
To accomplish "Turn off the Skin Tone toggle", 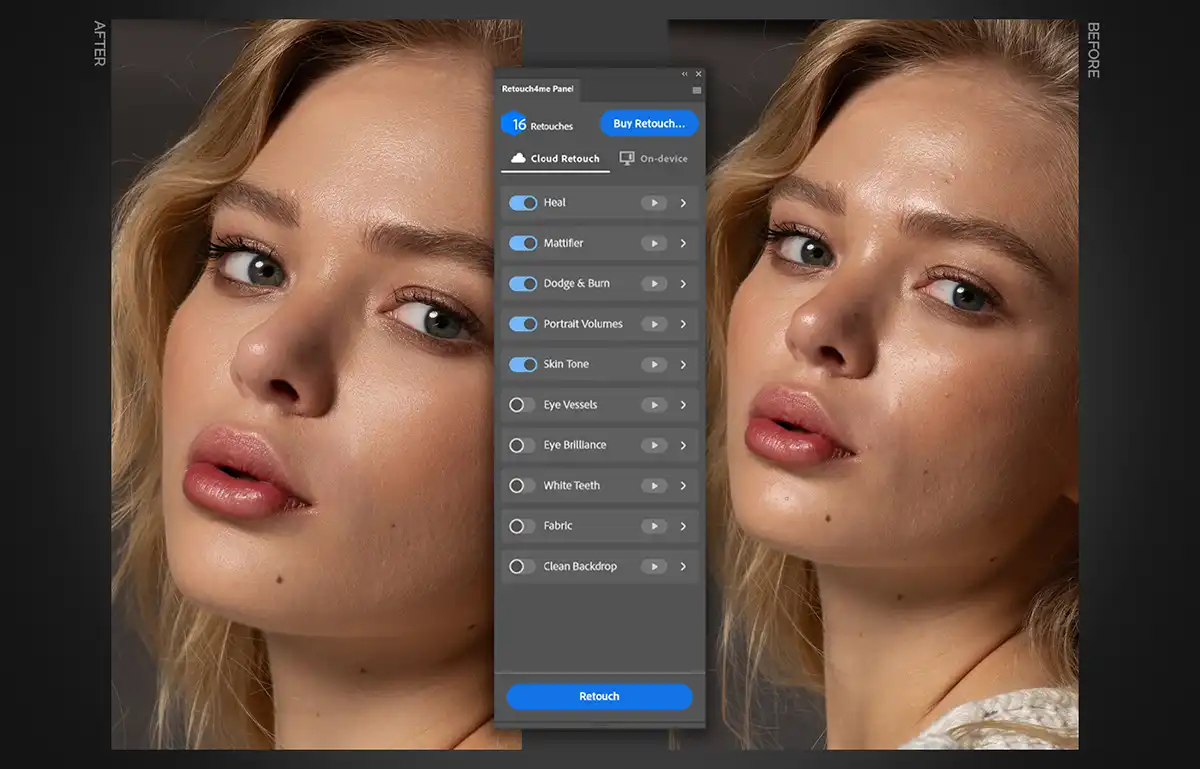I will tap(523, 364).
